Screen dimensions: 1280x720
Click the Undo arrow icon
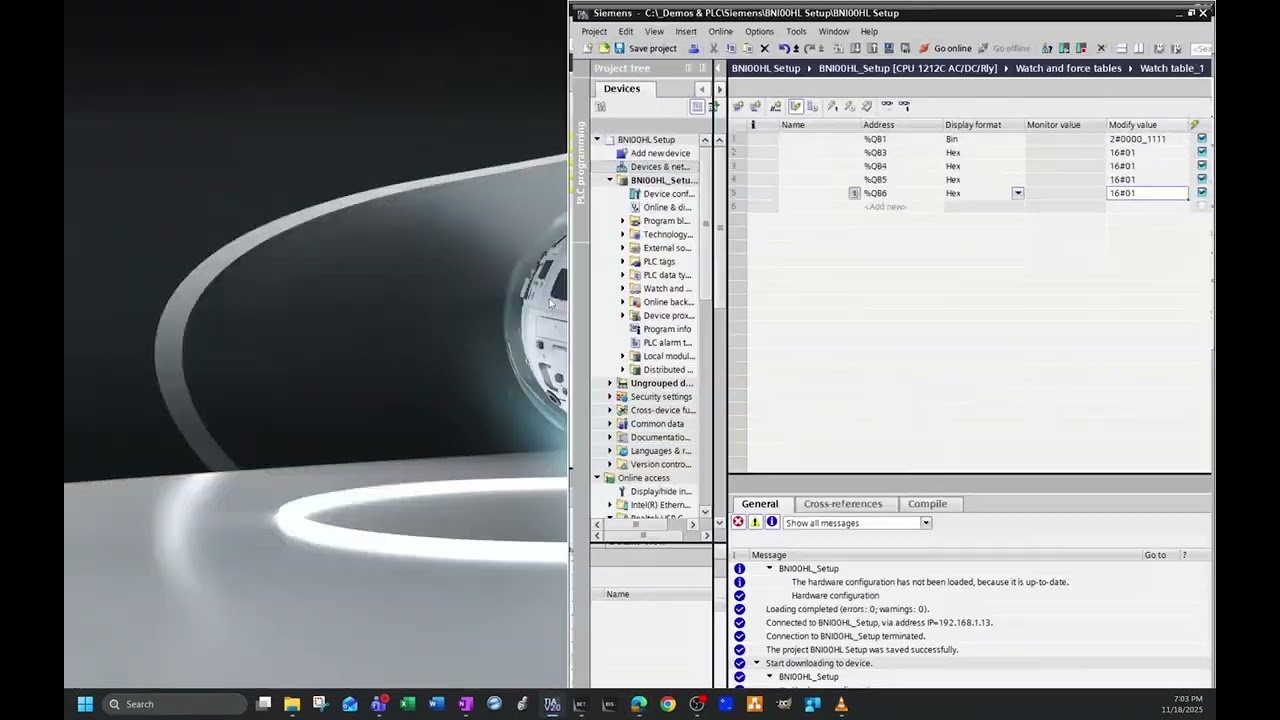(x=784, y=48)
